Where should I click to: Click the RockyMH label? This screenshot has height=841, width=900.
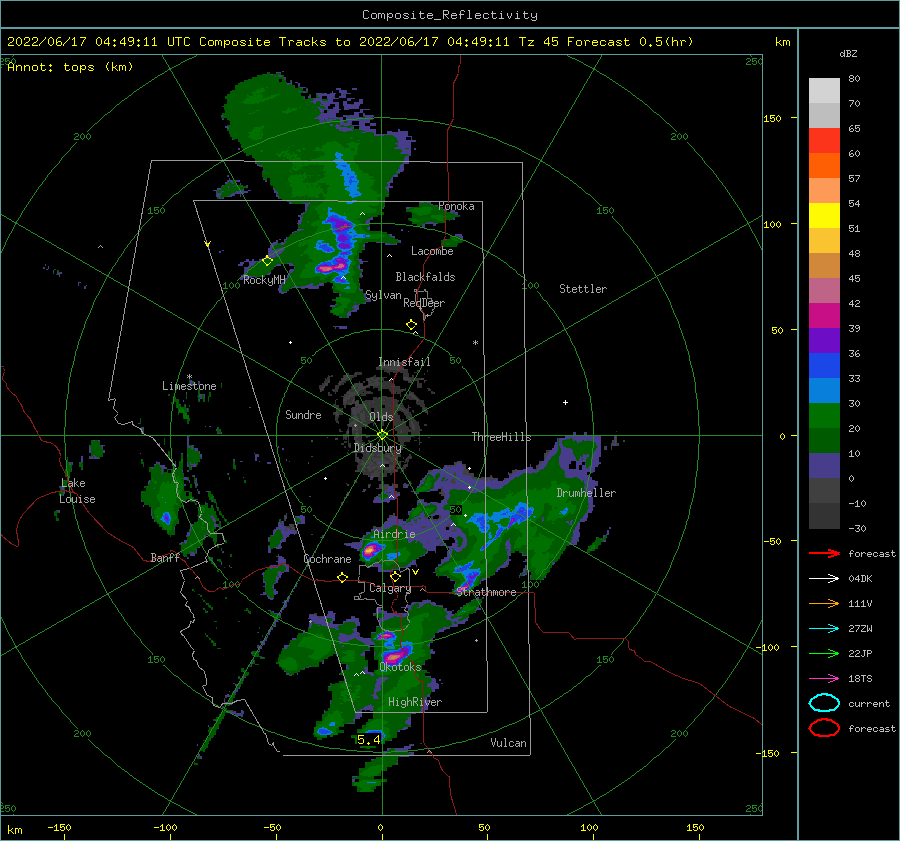264,280
